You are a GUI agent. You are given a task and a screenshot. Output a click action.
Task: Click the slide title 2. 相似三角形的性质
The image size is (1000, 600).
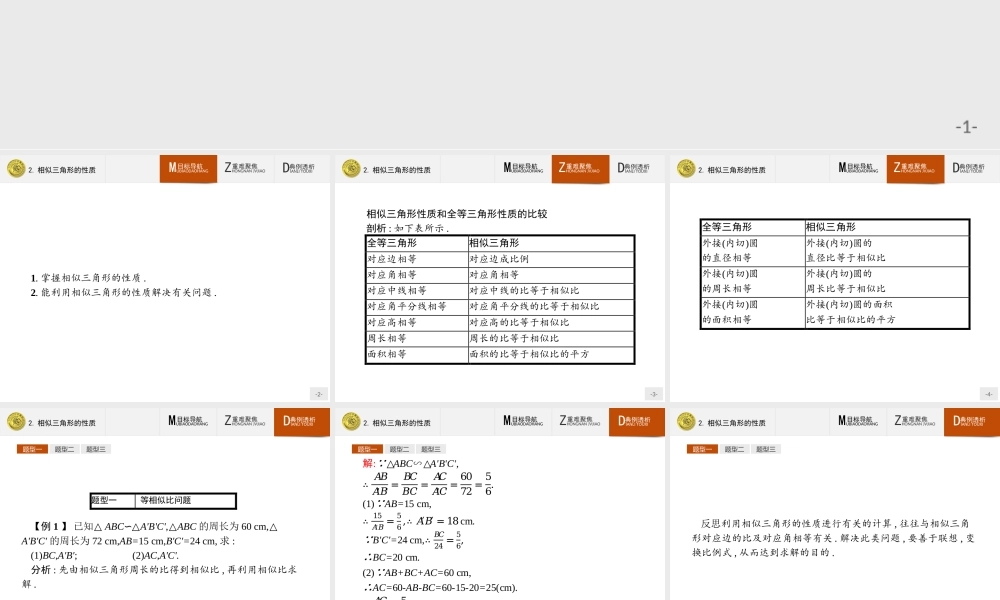coord(62,168)
